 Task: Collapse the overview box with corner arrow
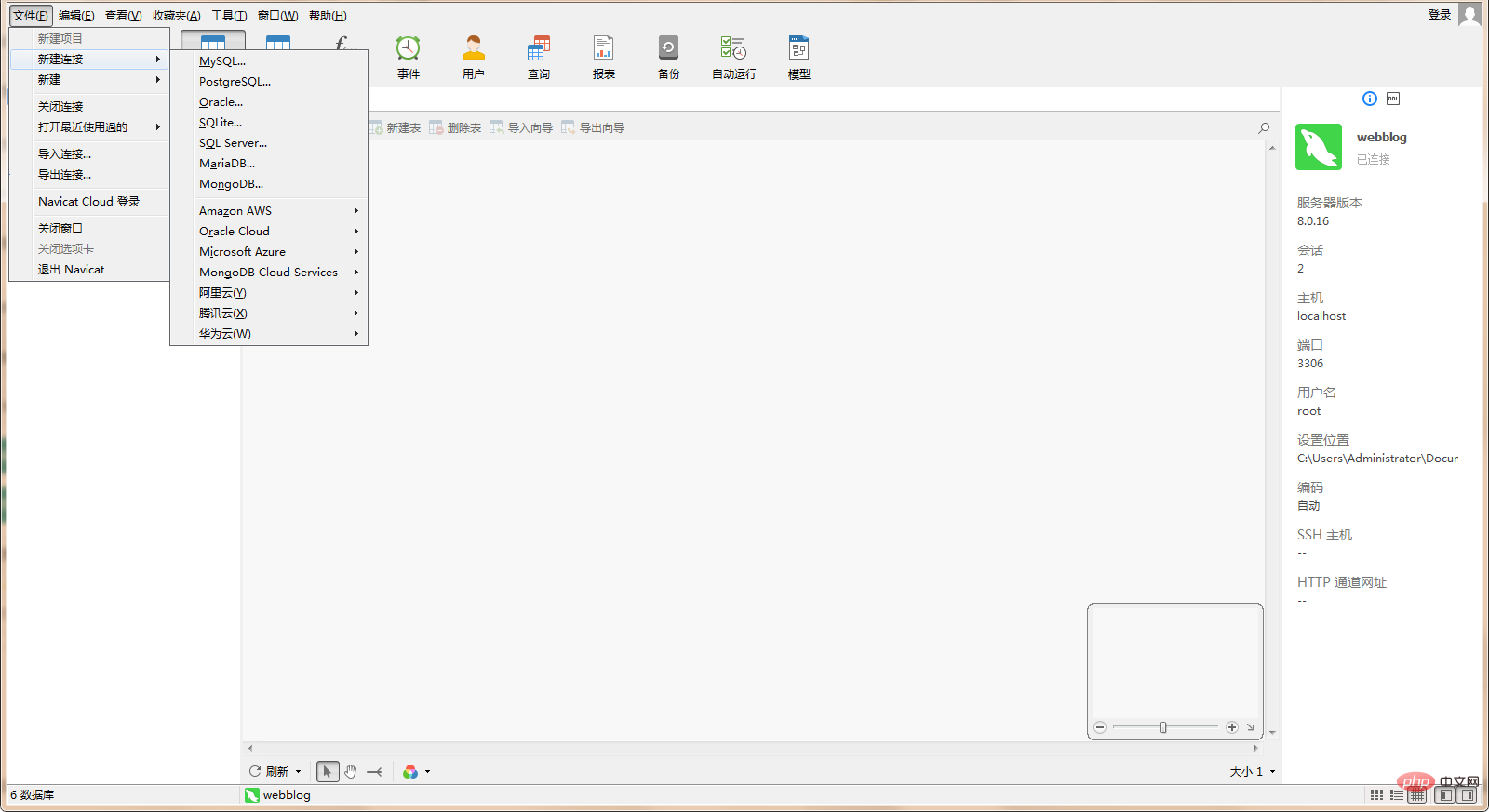(1251, 727)
